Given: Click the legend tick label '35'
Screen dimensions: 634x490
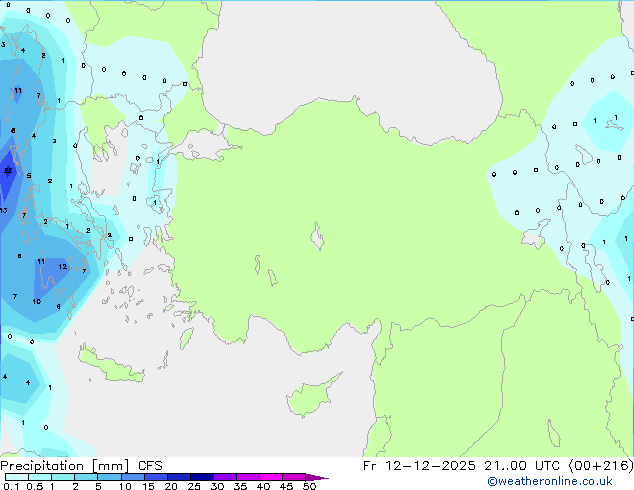Looking at the screenshot, I should click(x=240, y=486).
